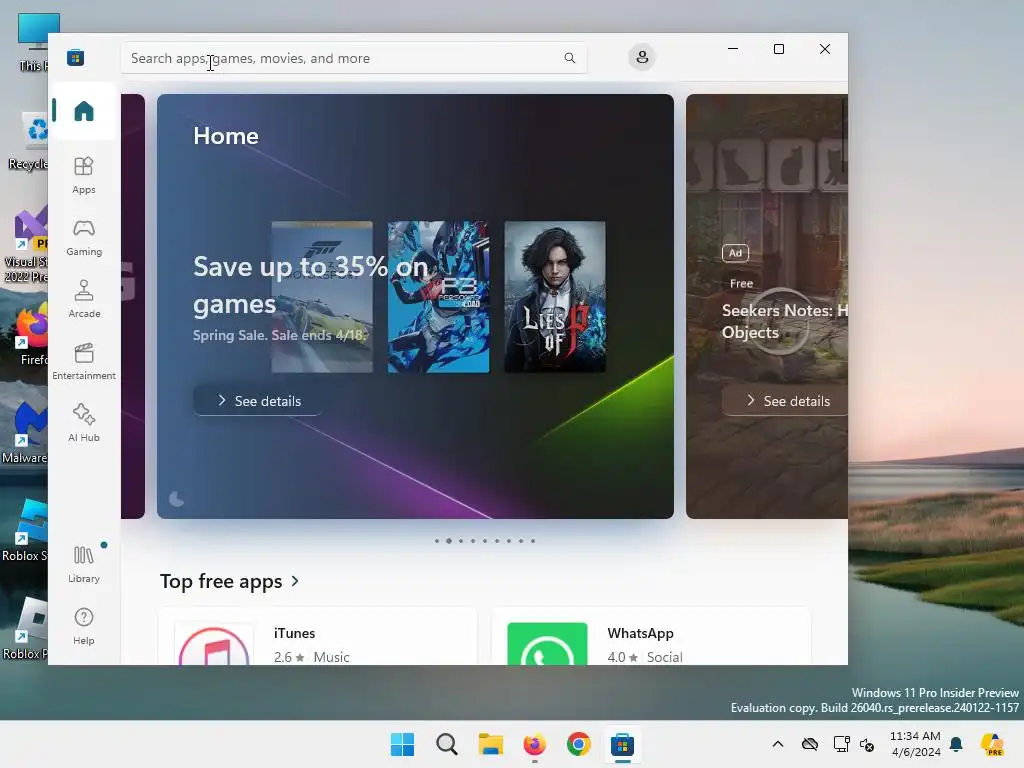Open taskbar Search
The image size is (1024, 768).
(447, 744)
